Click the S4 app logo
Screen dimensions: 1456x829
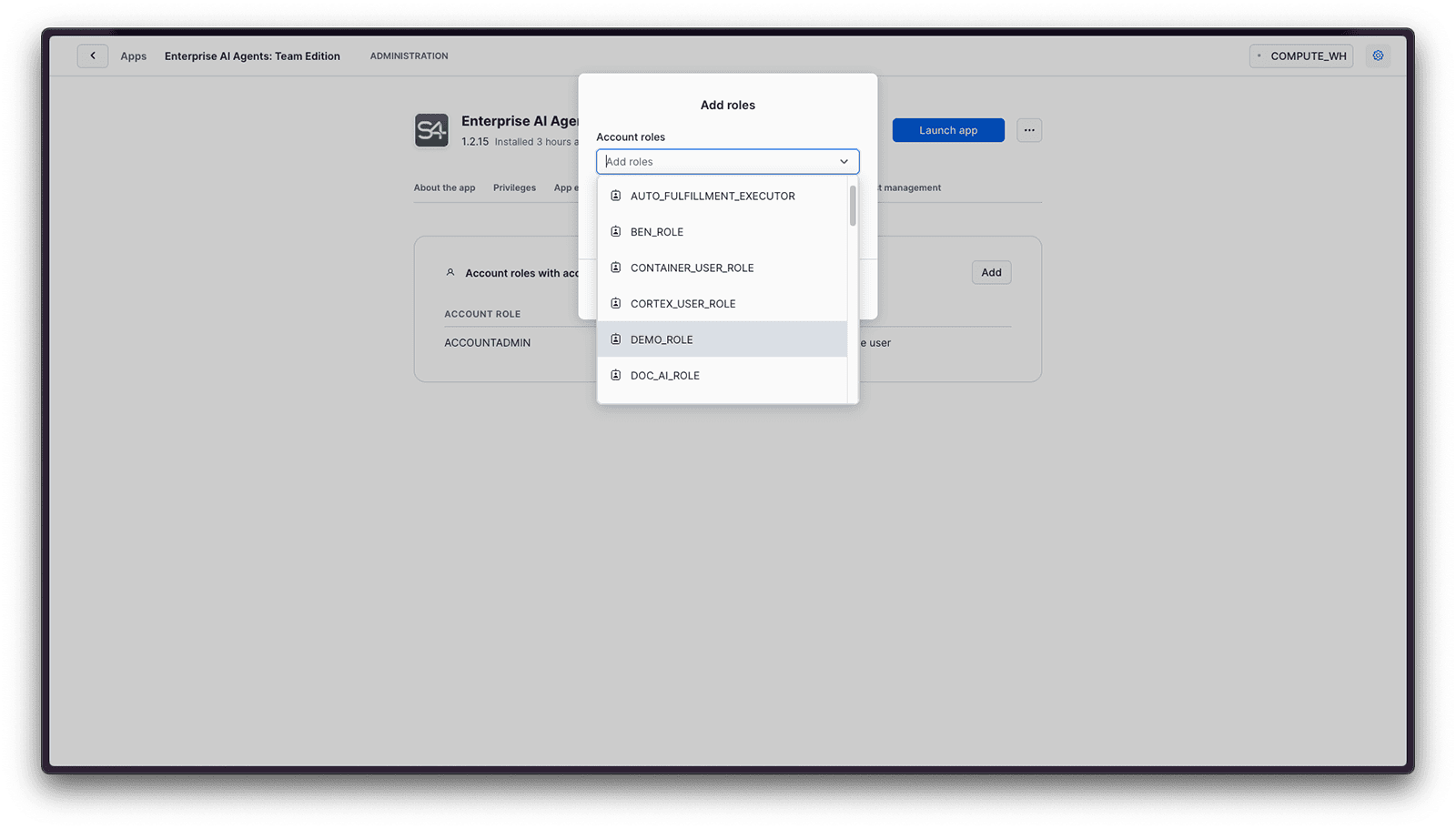[x=431, y=129]
